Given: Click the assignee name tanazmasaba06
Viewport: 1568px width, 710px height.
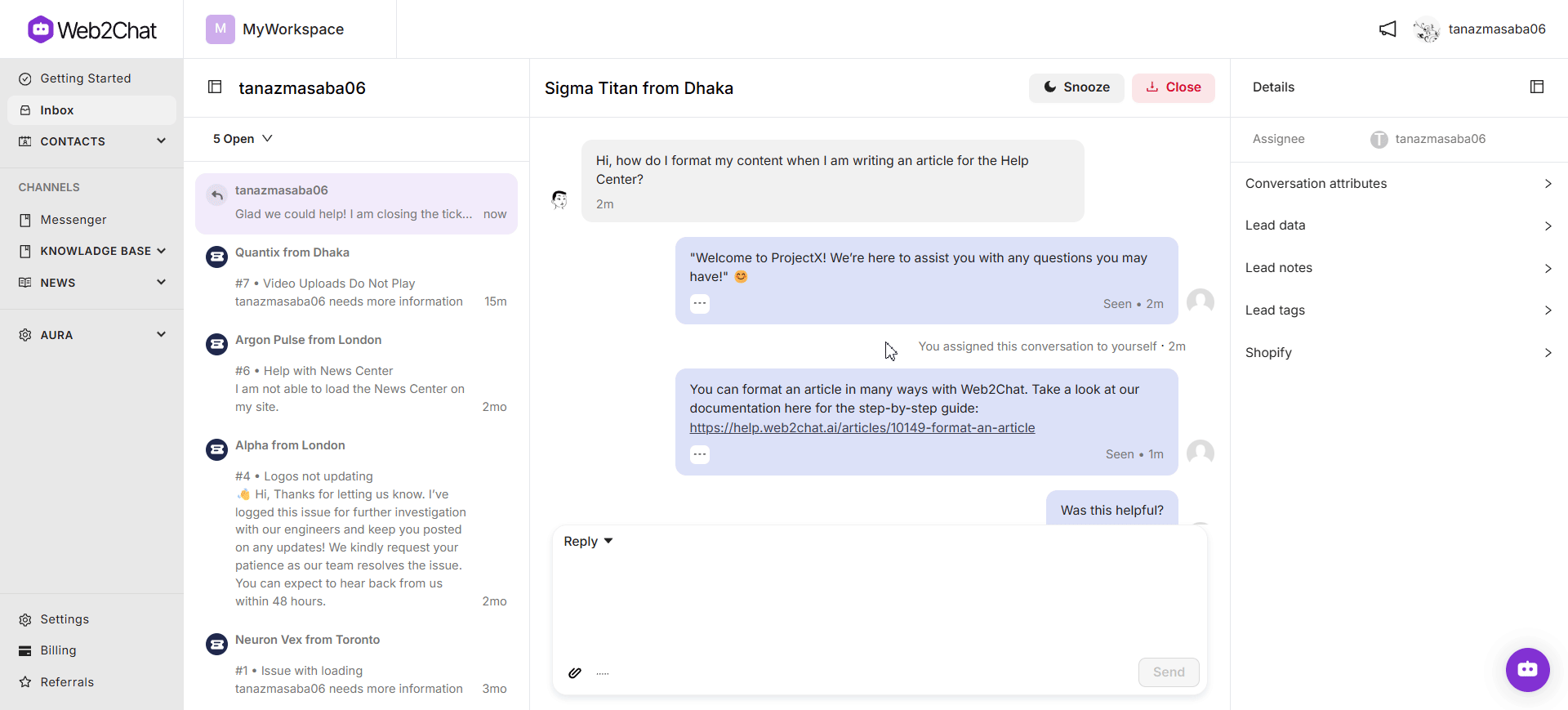Looking at the screenshot, I should coord(1441,139).
